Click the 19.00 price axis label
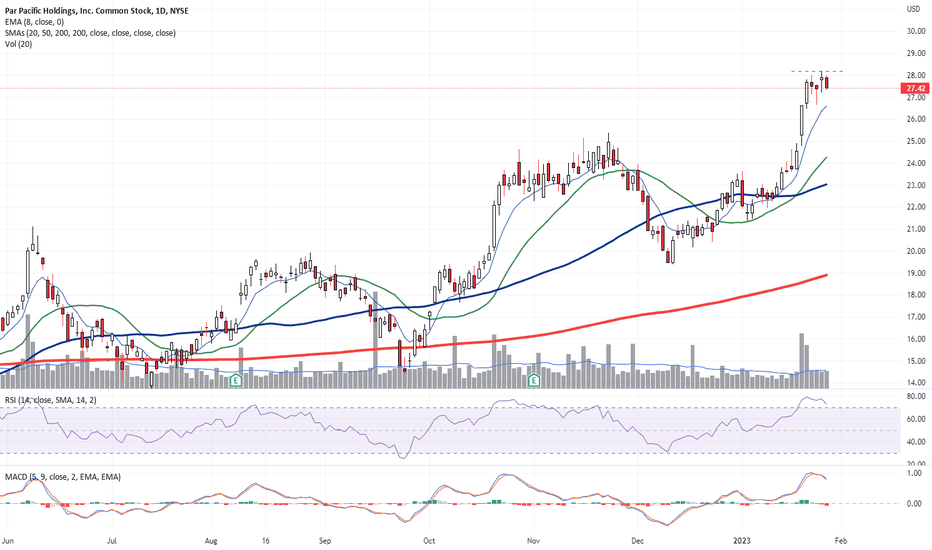This screenshot has width=932, height=550. coord(916,273)
